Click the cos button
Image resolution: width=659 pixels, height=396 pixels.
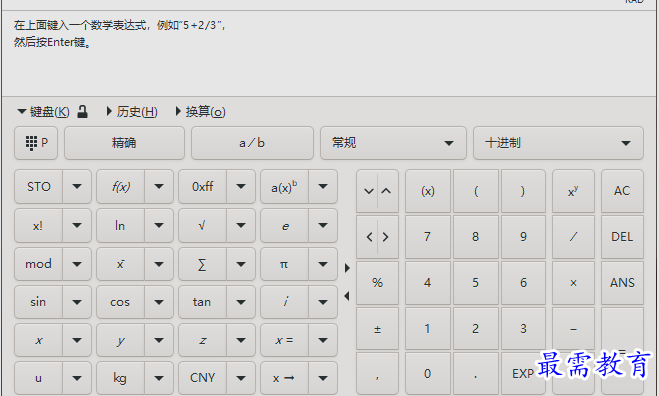pyautogui.click(x=121, y=302)
